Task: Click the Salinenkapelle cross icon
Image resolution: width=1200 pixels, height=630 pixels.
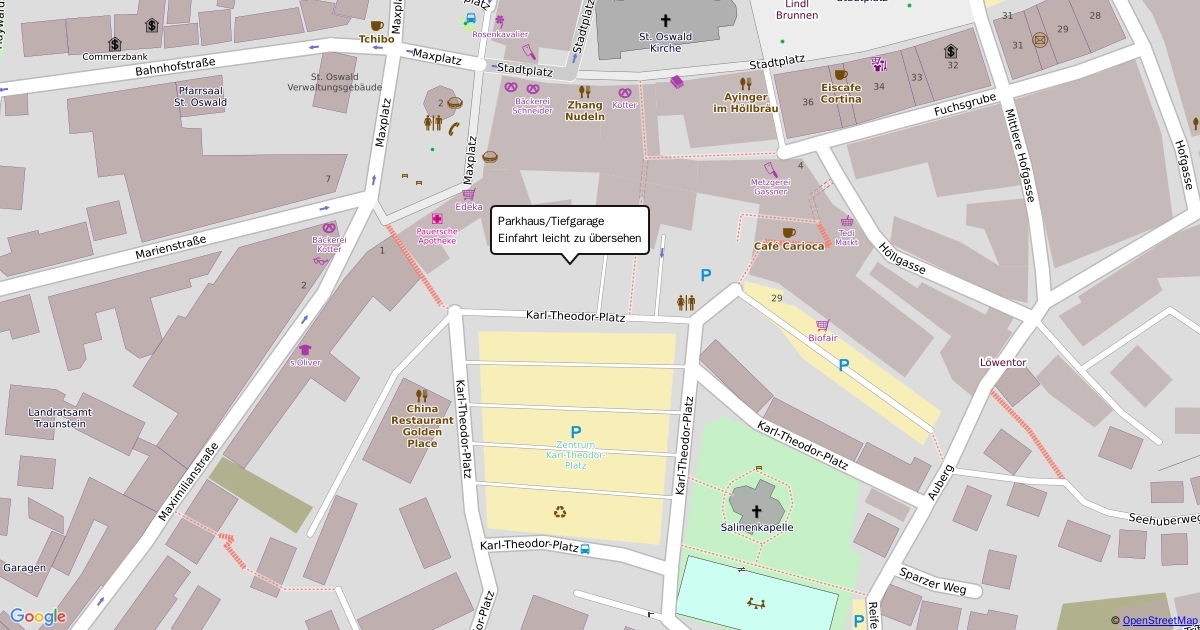Action: (x=756, y=511)
